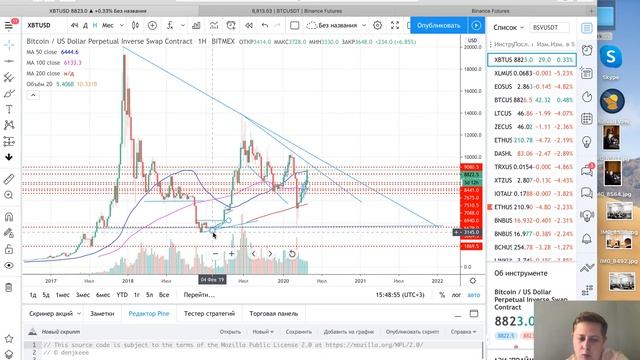Collapse the indicator legend chevron
The height and width of the screenshot is (360, 640).
[x=33, y=95]
